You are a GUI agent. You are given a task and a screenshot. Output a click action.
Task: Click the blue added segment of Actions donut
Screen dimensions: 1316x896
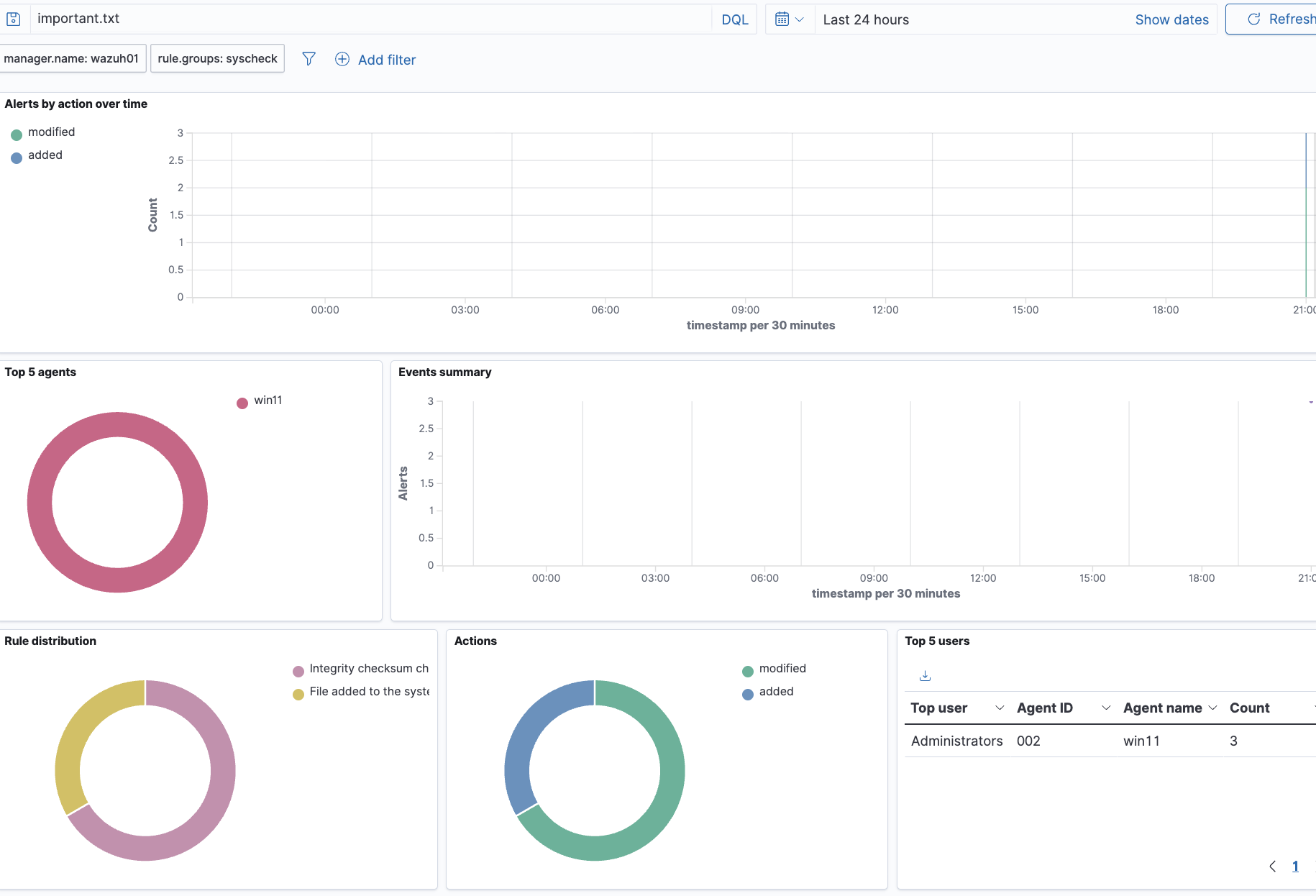pyautogui.click(x=524, y=741)
